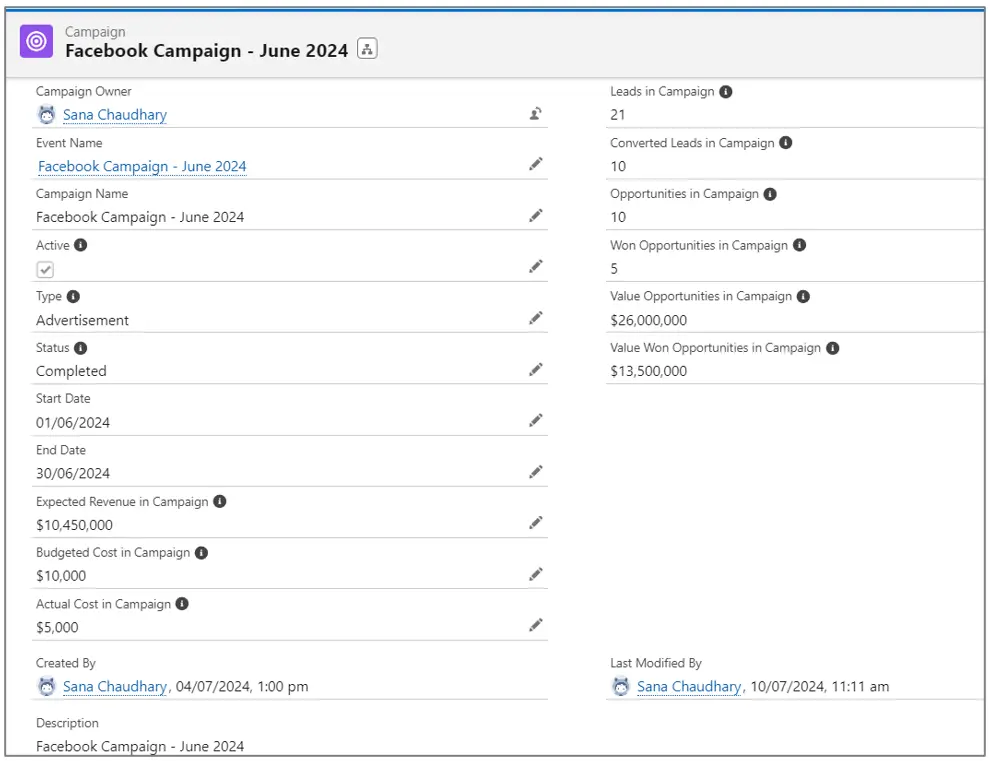Edit Budgeted Cost in Campaign pencil
This screenshot has height=761, width=990.
[x=535, y=574]
